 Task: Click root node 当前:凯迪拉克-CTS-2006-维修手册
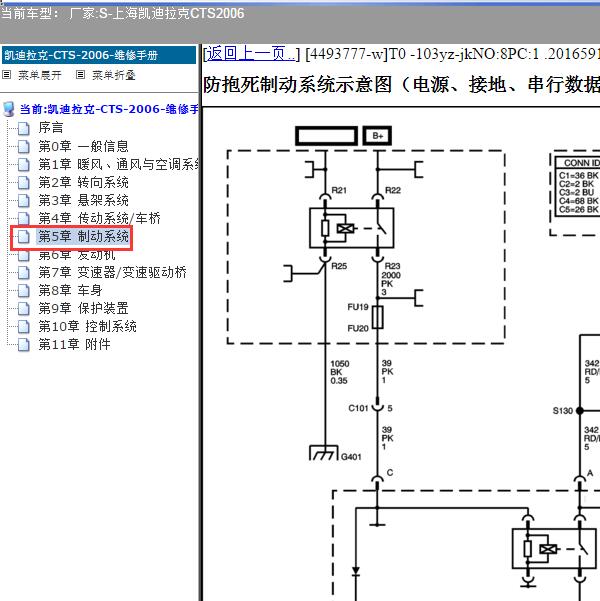[109, 109]
